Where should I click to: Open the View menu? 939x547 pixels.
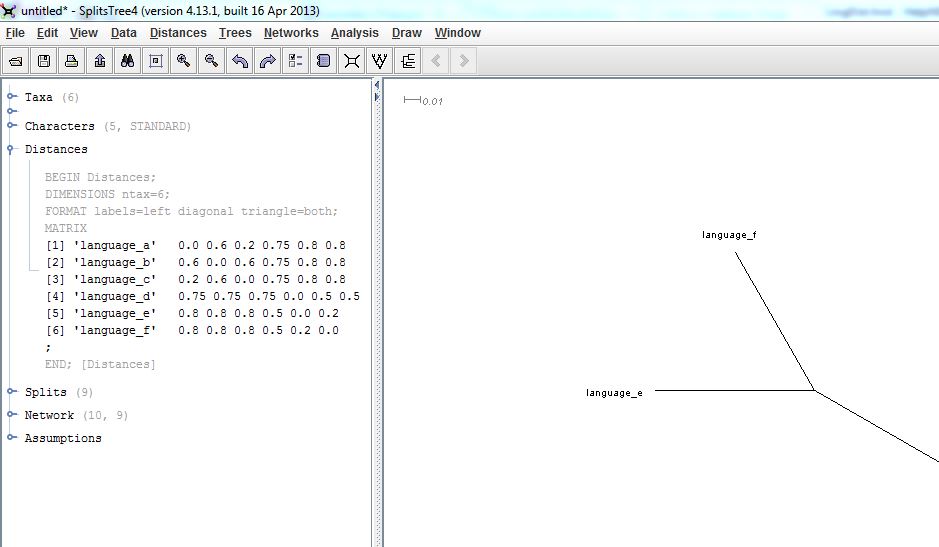coord(84,33)
